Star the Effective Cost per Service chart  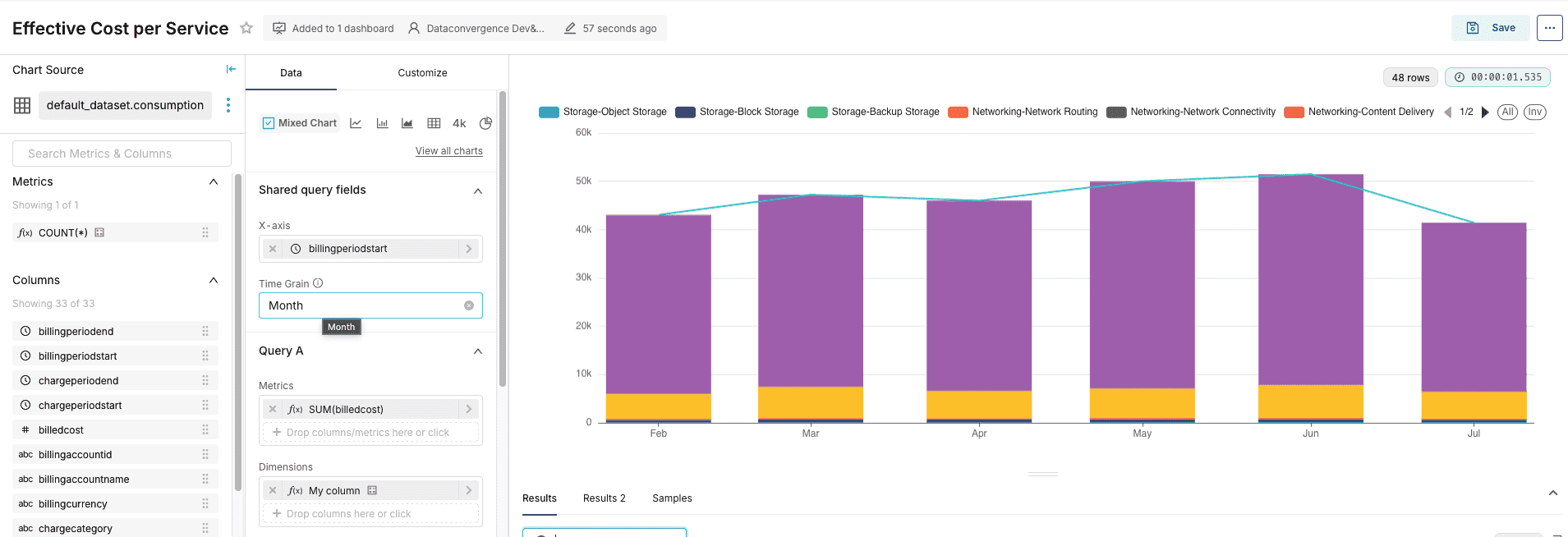246,28
